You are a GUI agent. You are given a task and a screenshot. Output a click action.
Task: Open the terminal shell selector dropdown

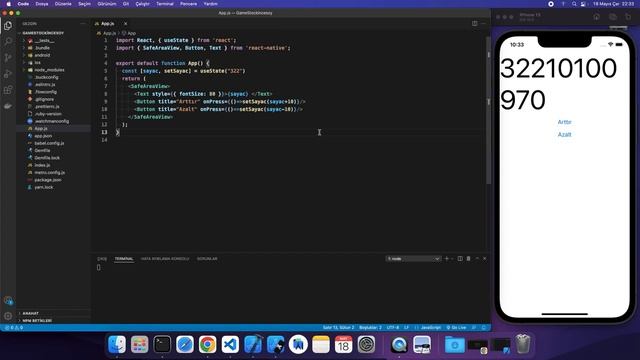pyautogui.click(x=413, y=259)
